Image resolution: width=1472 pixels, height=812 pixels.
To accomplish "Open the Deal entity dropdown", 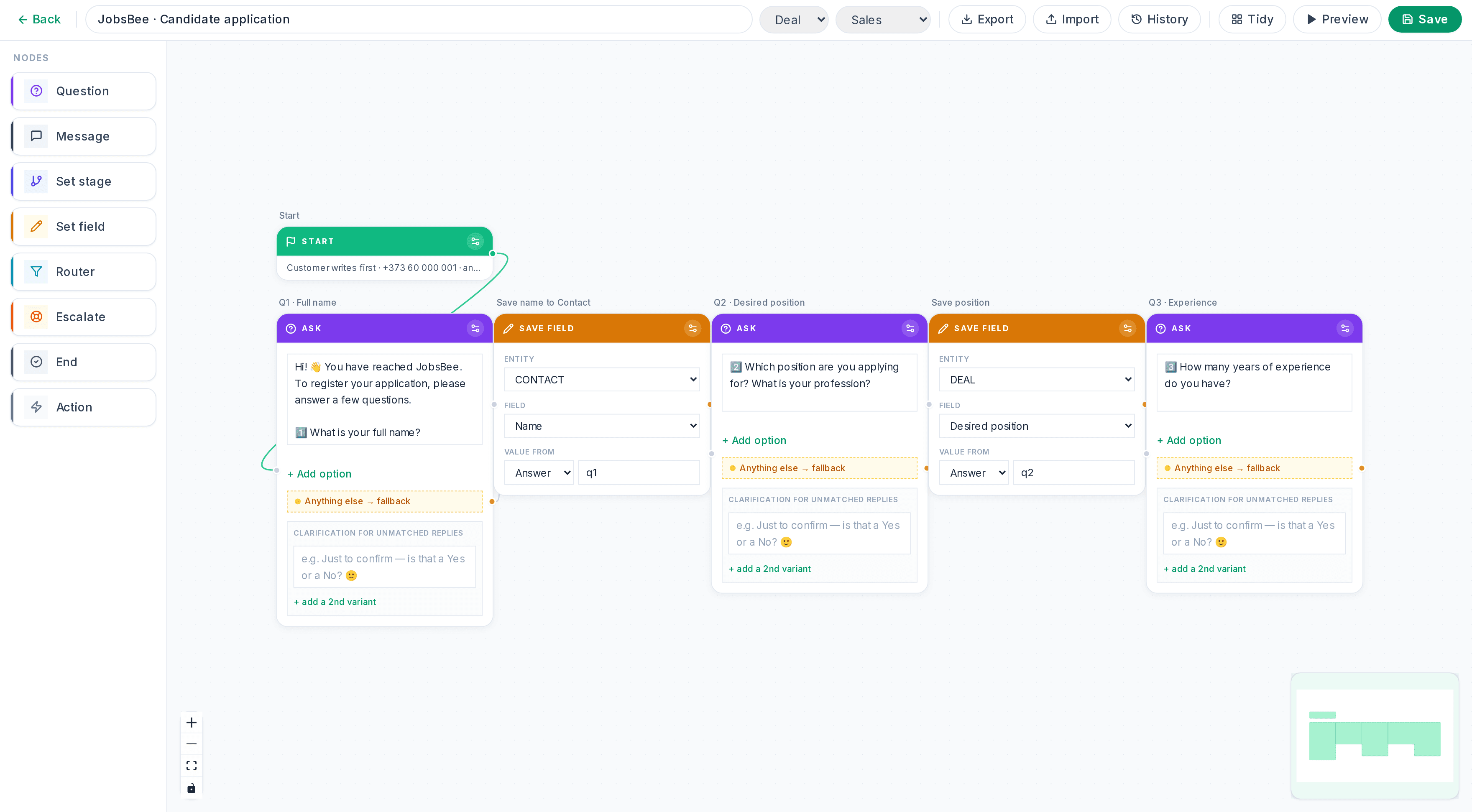I will click(794, 19).
